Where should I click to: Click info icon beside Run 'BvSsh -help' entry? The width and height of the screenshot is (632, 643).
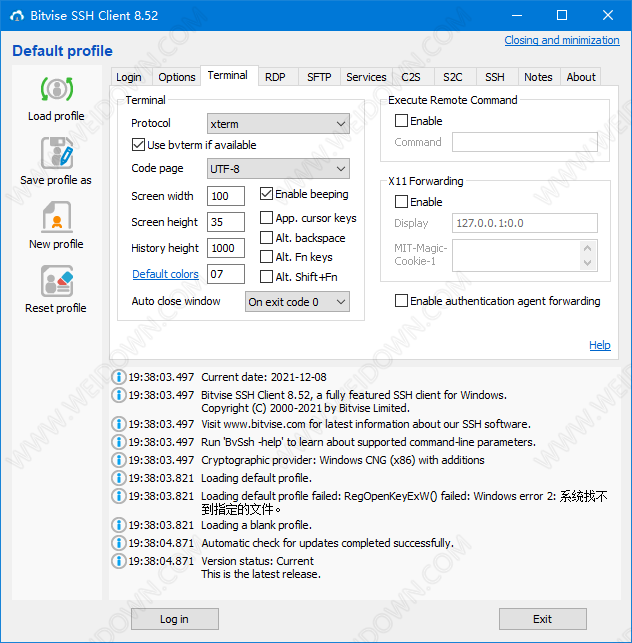(119, 442)
